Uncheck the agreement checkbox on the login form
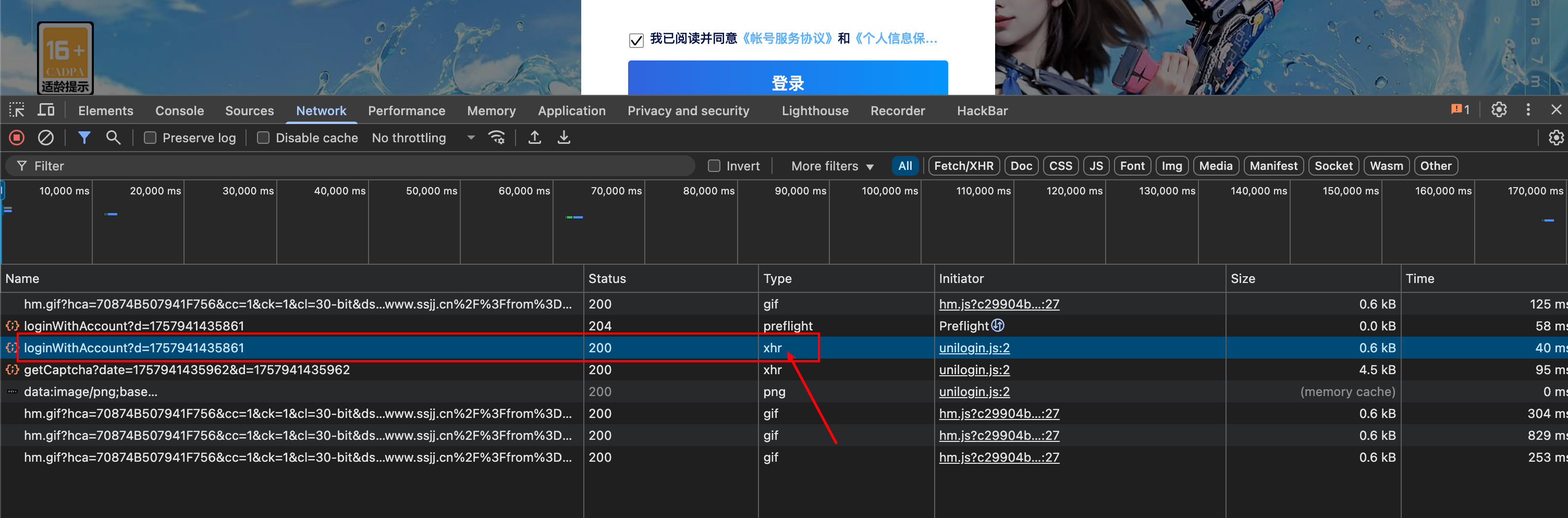Image resolution: width=1568 pixels, height=518 pixels. tap(636, 40)
